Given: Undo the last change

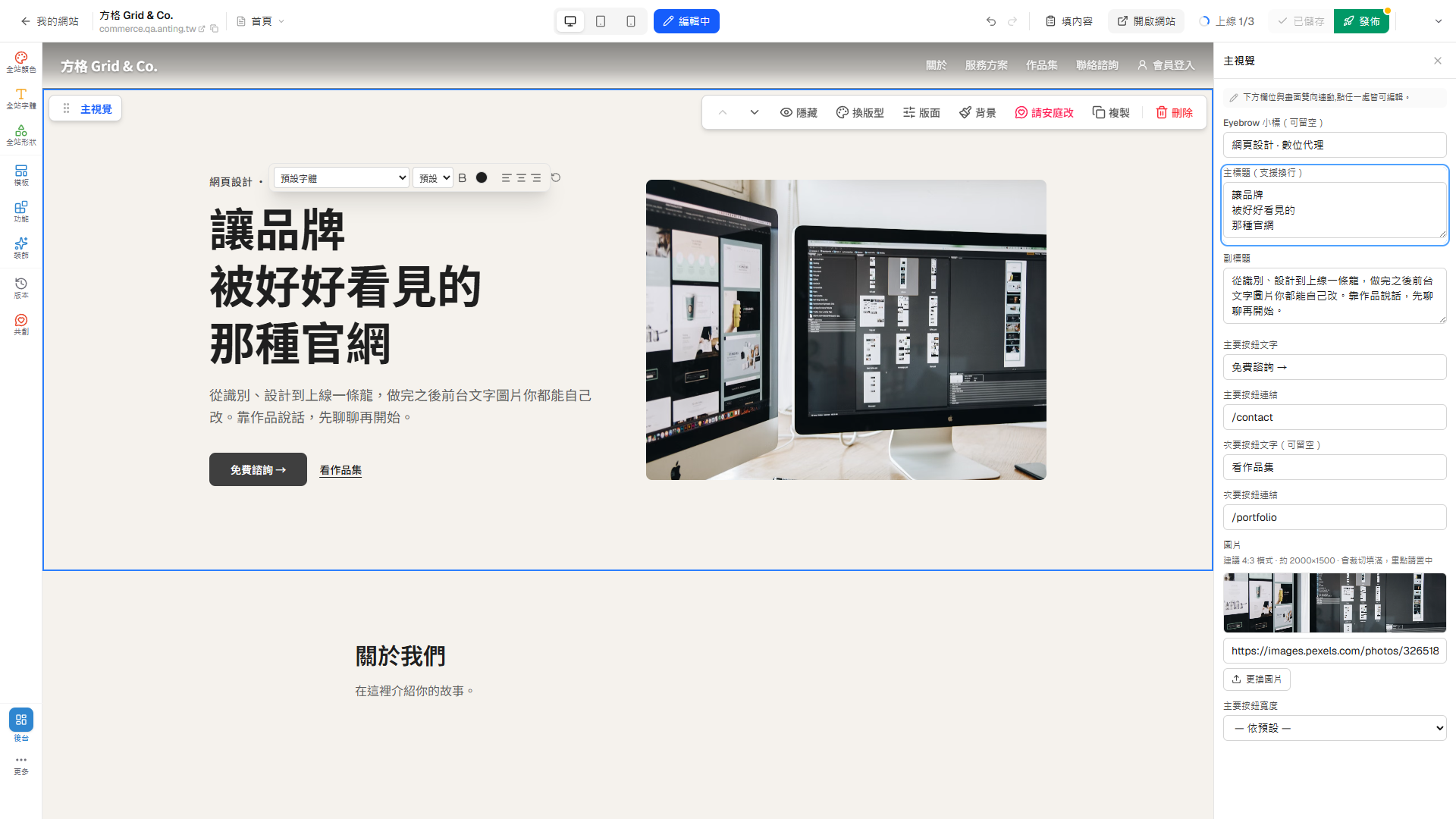Looking at the screenshot, I should coord(991,21).
